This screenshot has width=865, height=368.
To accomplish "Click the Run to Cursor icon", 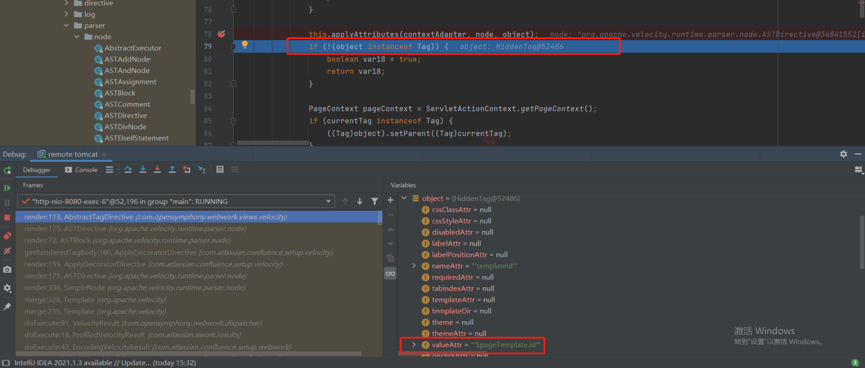I will [x=201, y=170].
